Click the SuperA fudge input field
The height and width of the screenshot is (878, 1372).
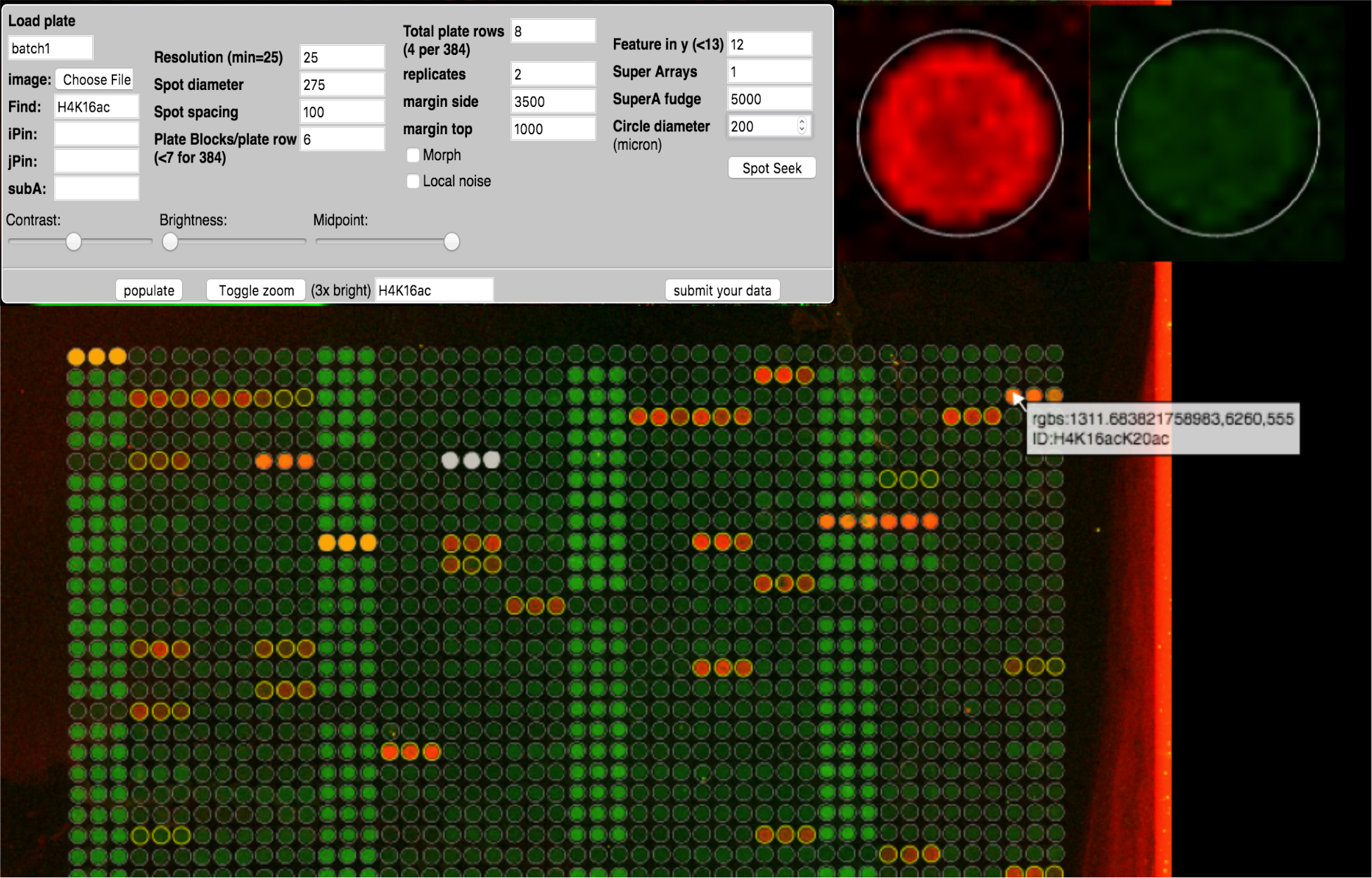point(769,99)
